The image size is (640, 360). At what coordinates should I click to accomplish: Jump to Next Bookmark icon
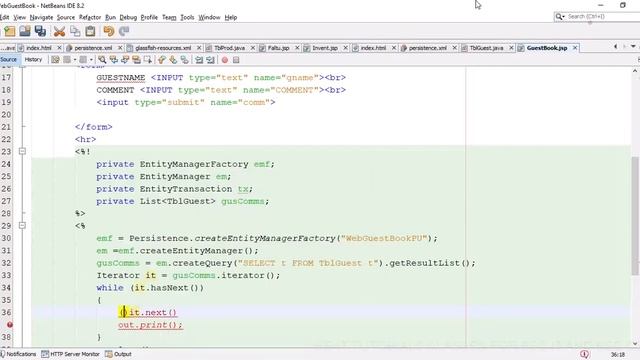click(173, 60)
